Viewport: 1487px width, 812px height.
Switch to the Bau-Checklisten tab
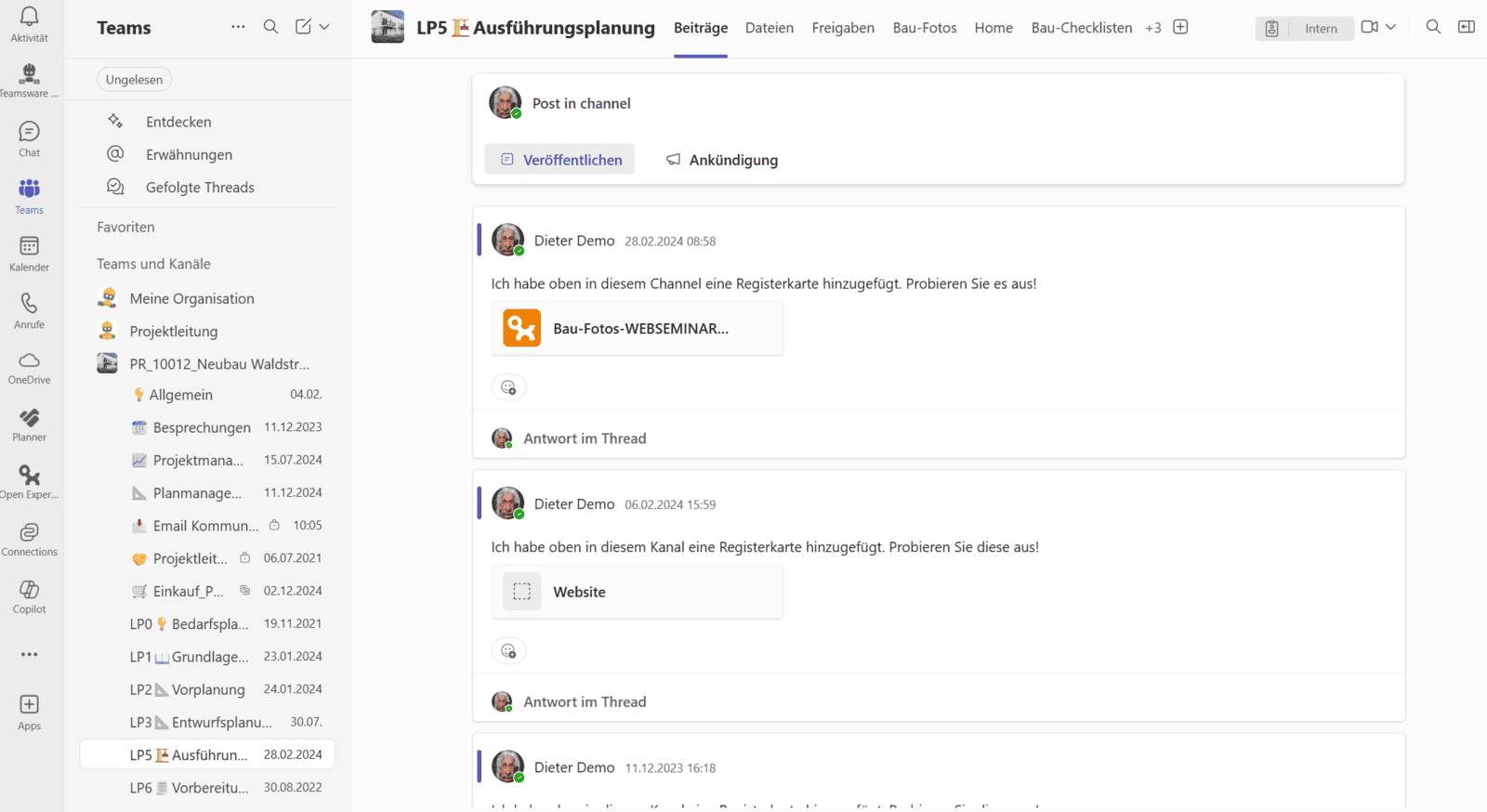pos(1081,28)
